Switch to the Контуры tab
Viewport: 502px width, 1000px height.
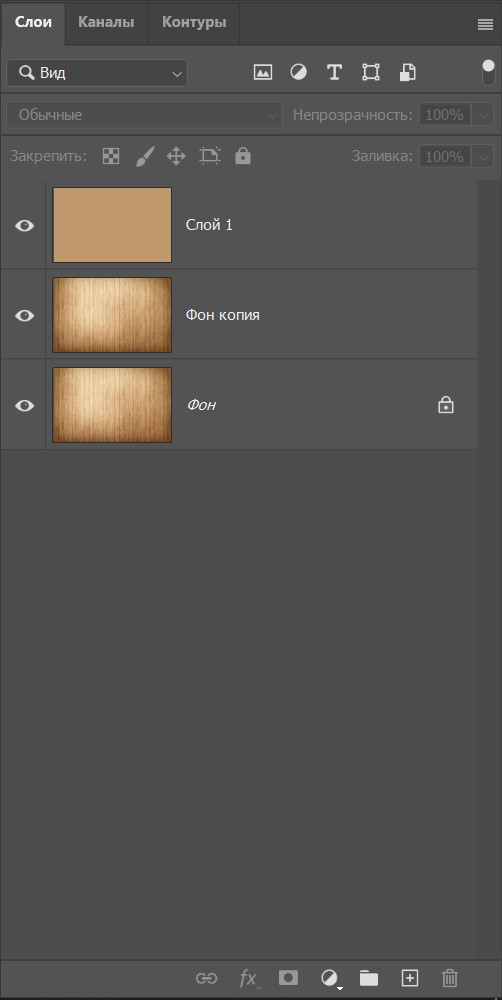click(x=194, y=22)
